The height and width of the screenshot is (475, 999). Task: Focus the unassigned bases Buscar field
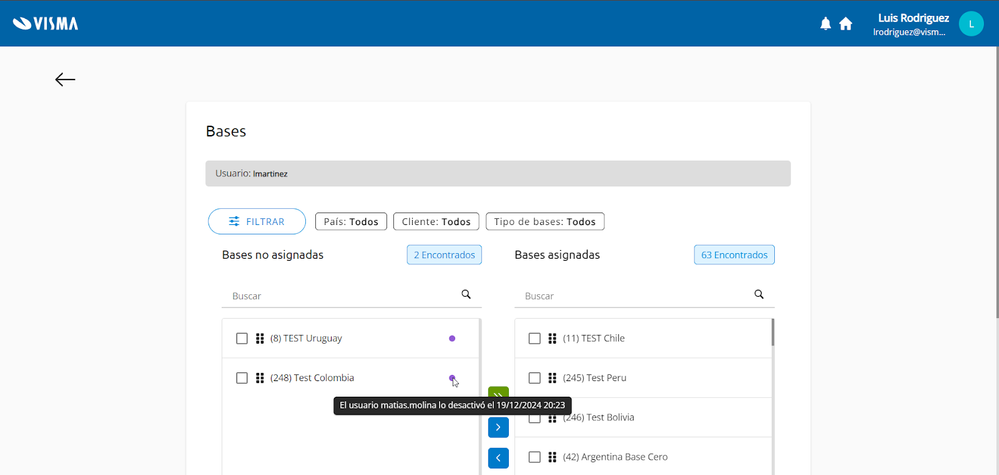[340, 296]
